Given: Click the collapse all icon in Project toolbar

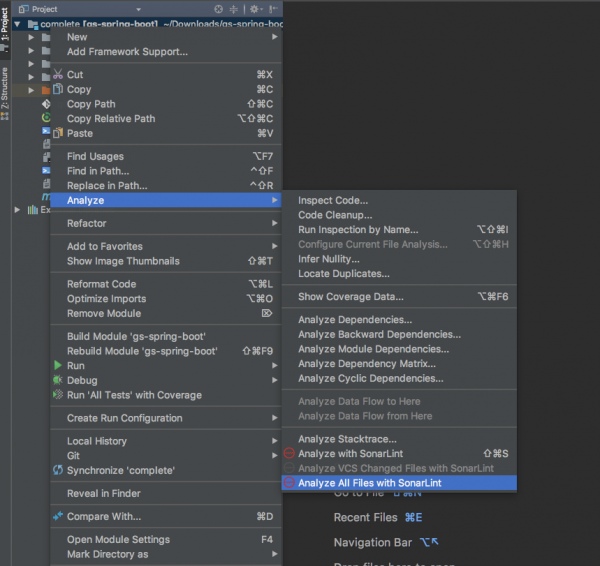Looking at the screenshot, I should point(233,9).
